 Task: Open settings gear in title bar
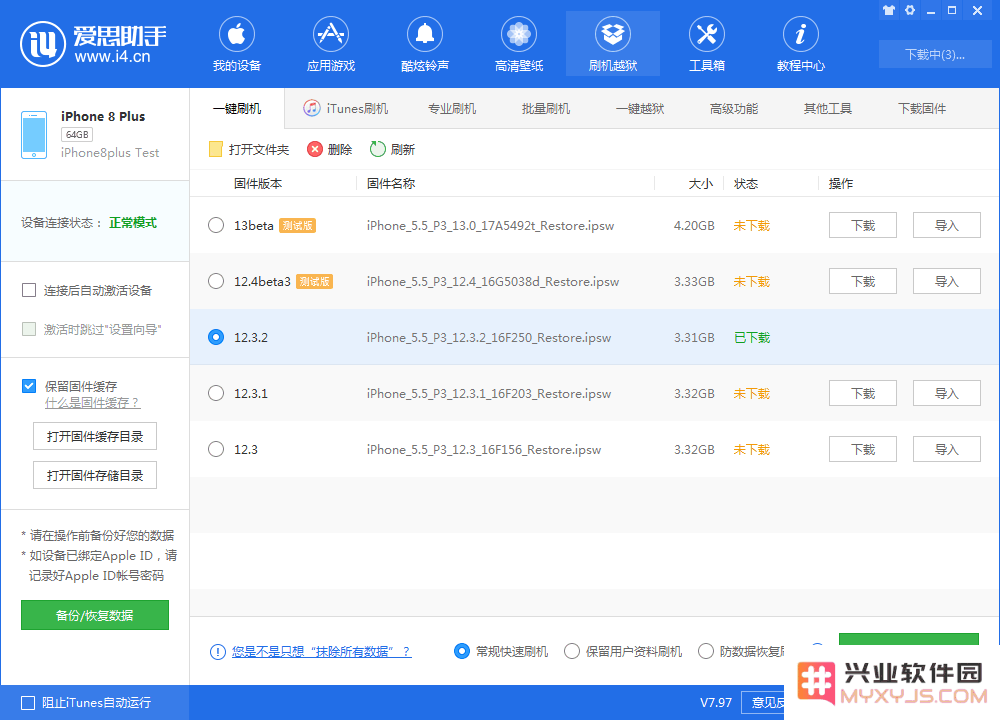(x=910, y=10)
